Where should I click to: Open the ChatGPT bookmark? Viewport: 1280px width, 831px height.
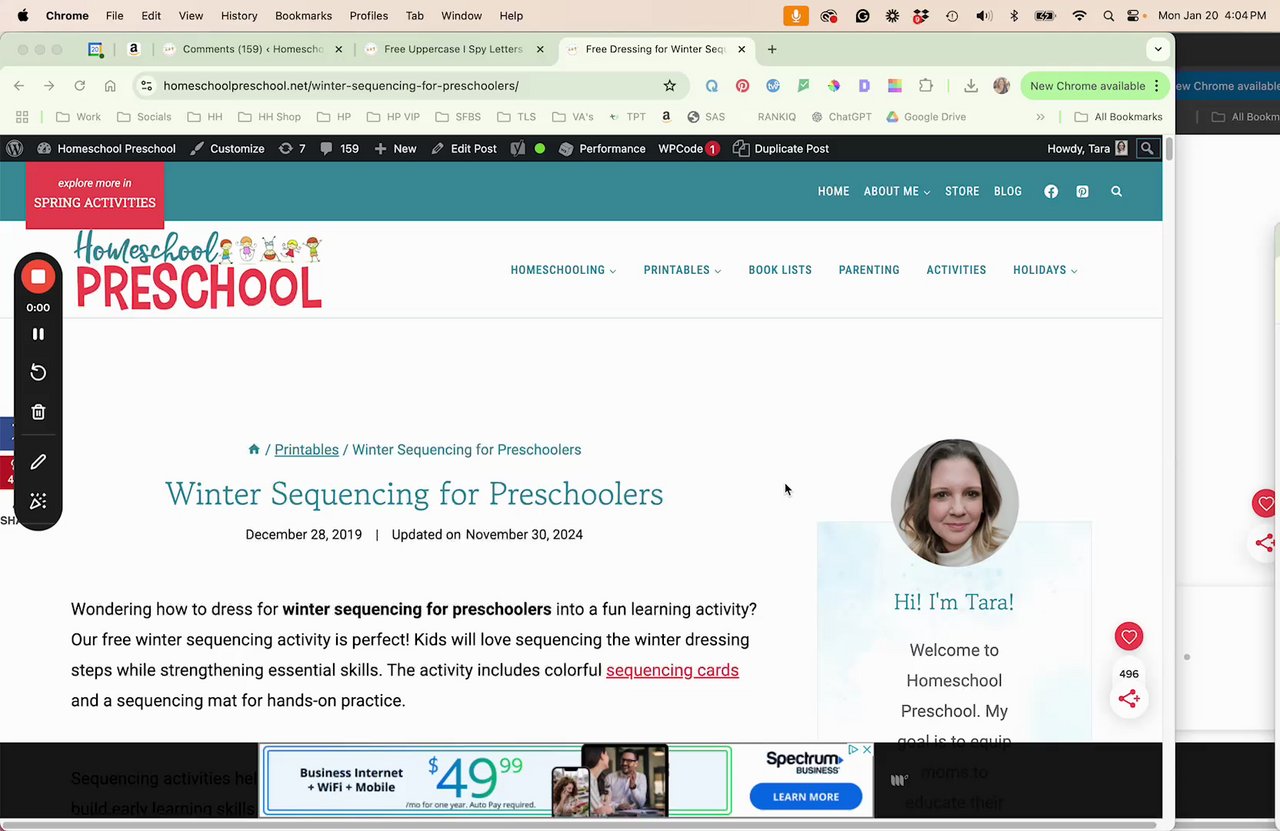coord(841,117)
